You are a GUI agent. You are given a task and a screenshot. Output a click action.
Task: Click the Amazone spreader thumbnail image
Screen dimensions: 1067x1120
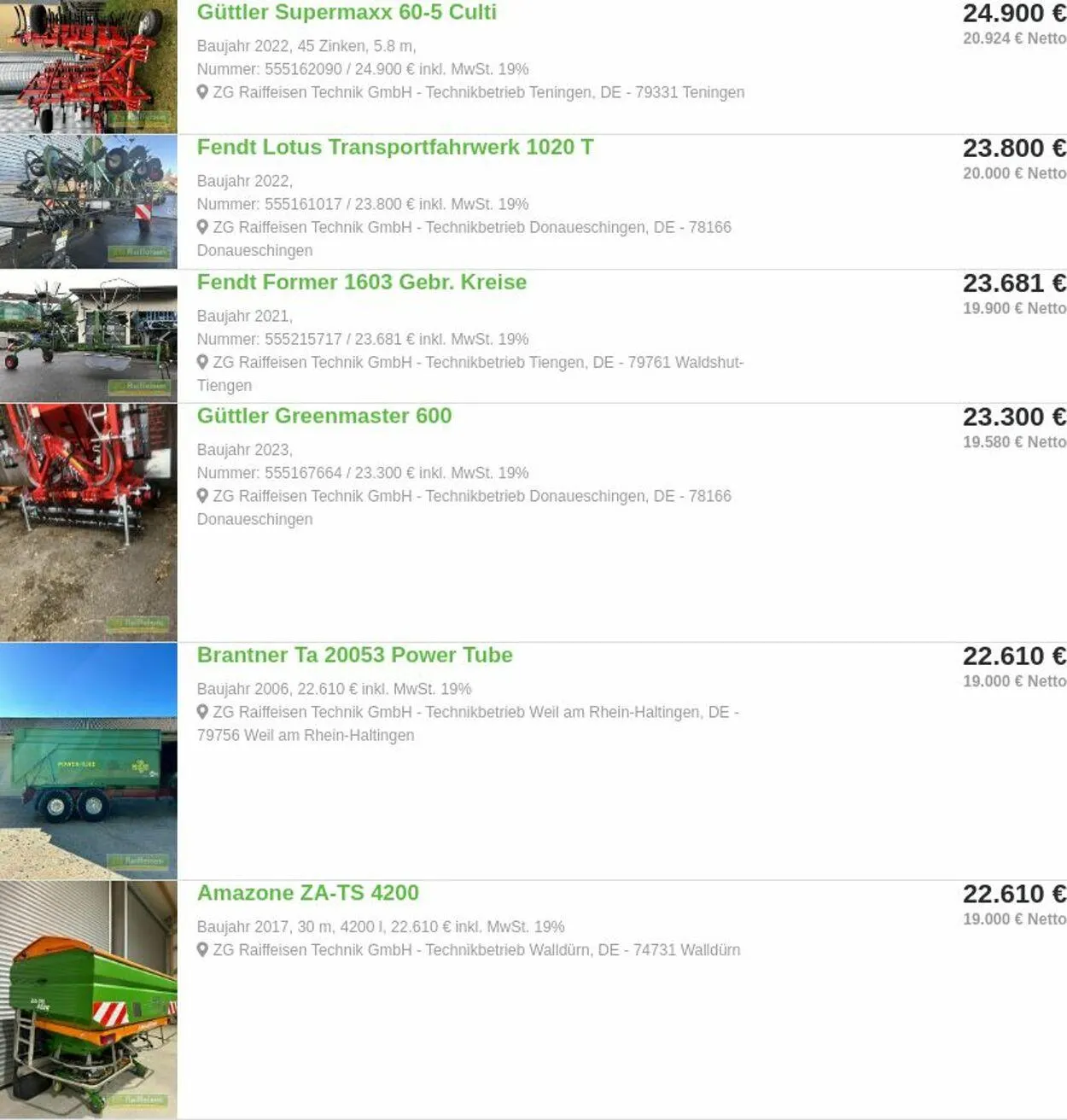pos(89,1000)
